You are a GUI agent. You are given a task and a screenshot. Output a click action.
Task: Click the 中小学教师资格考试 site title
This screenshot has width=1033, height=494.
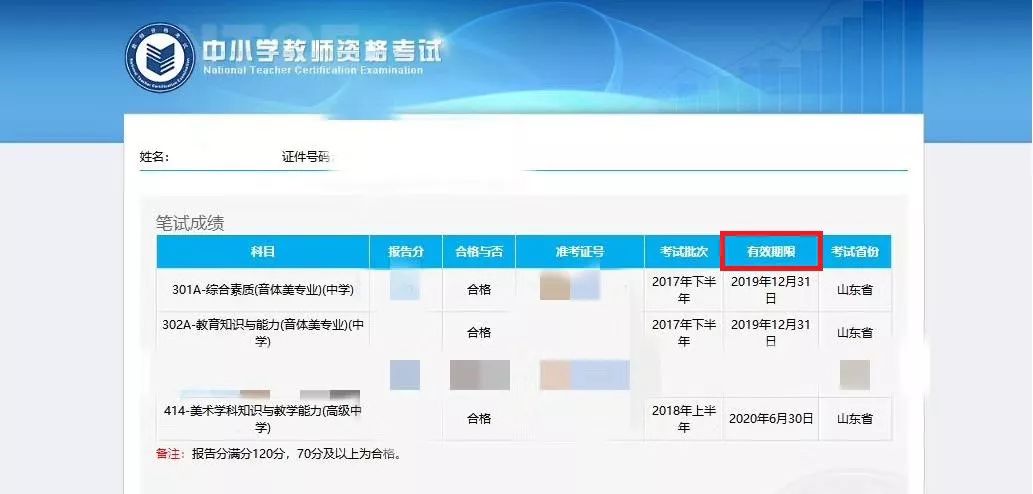pos(322,50)
